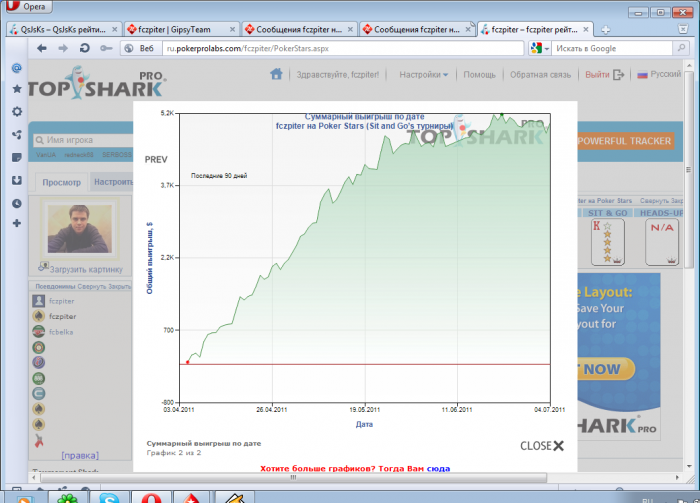
Task: Open the bookmarks star panel icon
Action: (x=17, y=89)
